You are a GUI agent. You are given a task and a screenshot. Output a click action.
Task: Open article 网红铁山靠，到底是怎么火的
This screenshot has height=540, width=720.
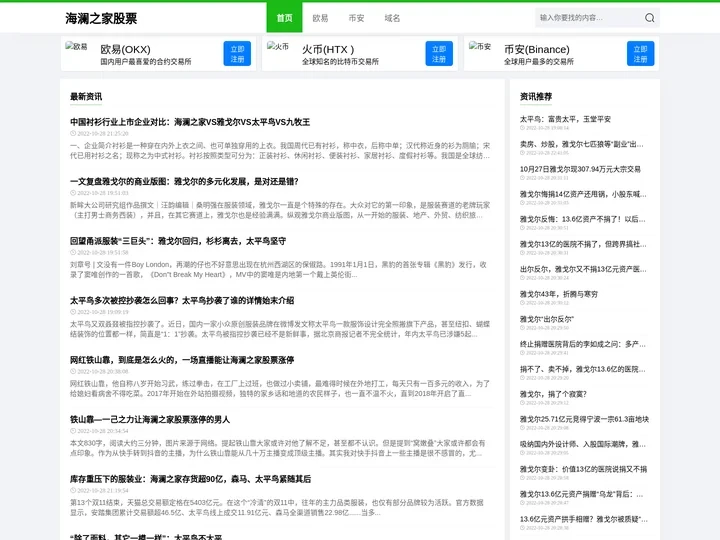182,360
